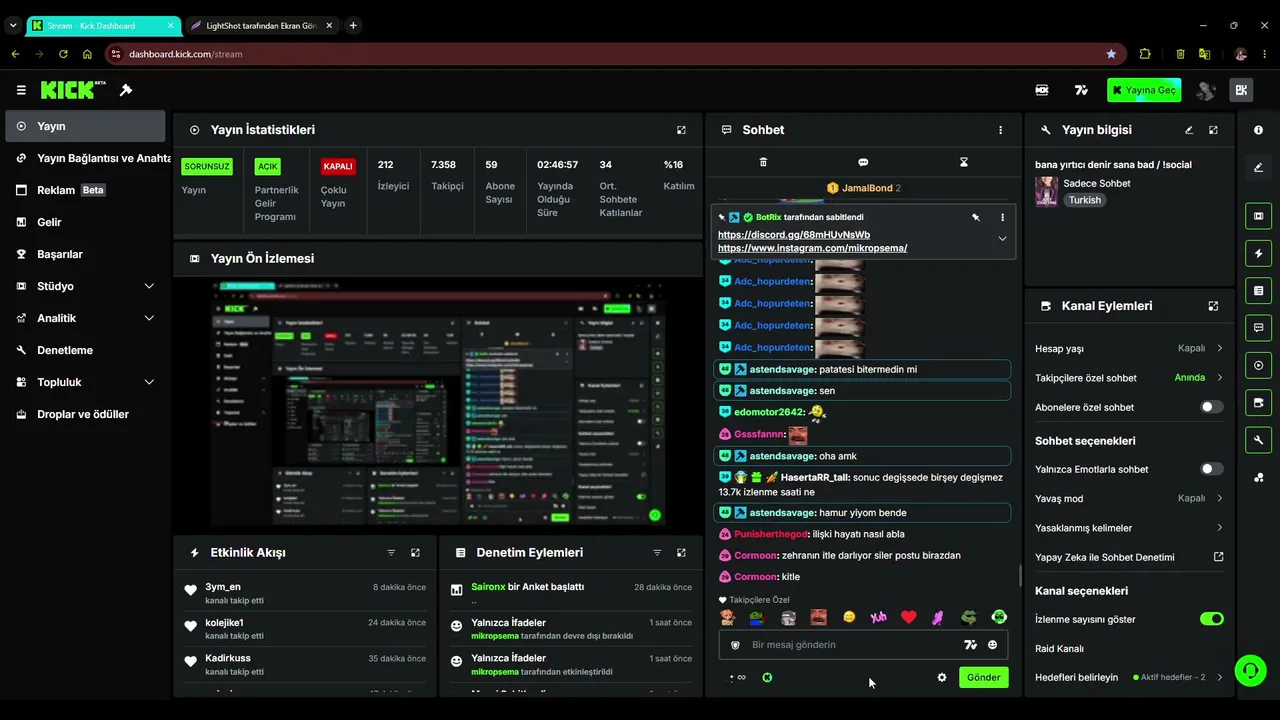1280x720 pixels.
Task: Click the Gönder send button
Action: (x=983, y=677)
